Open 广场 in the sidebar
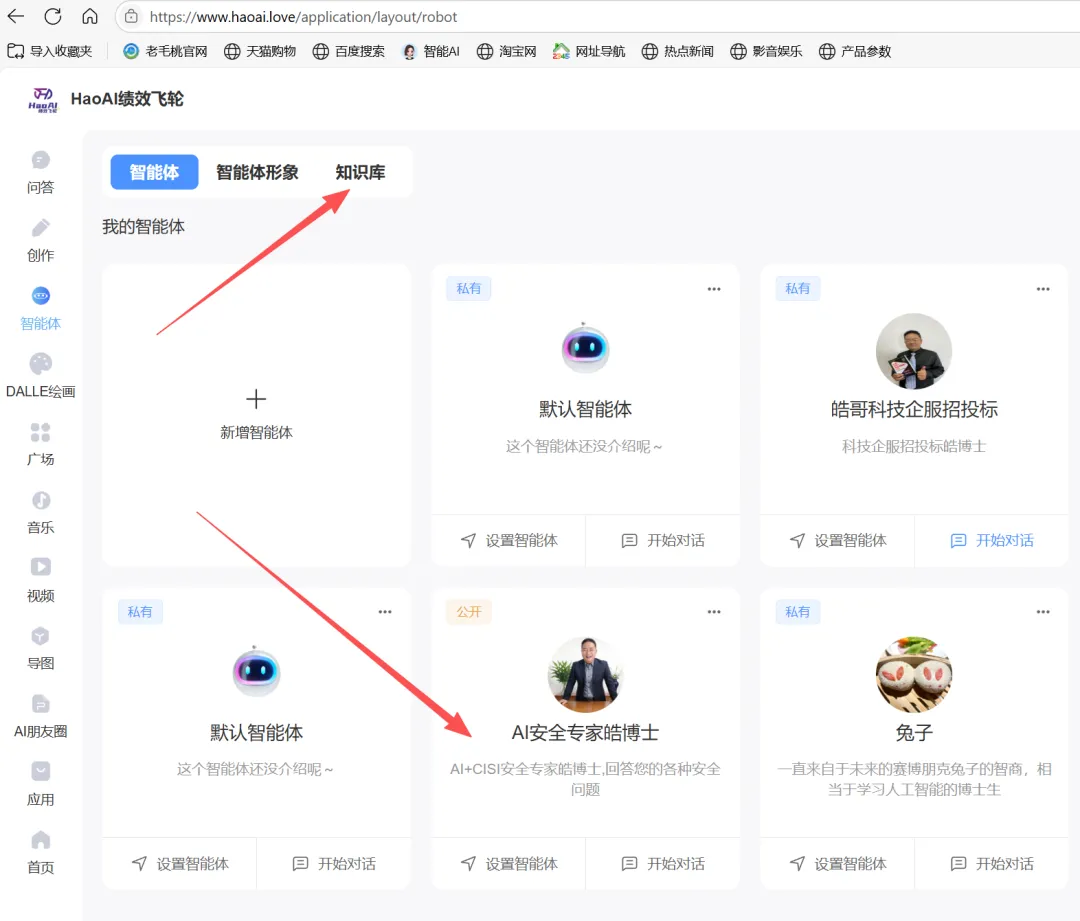Image resolution: width=1080 pixels, height=921 pixels. pos(41,445)
